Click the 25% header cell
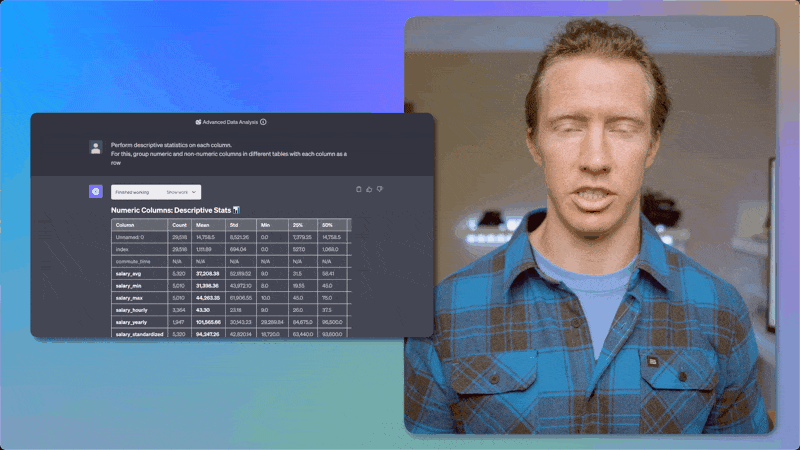Screen dimensions: 800x450 303,225
